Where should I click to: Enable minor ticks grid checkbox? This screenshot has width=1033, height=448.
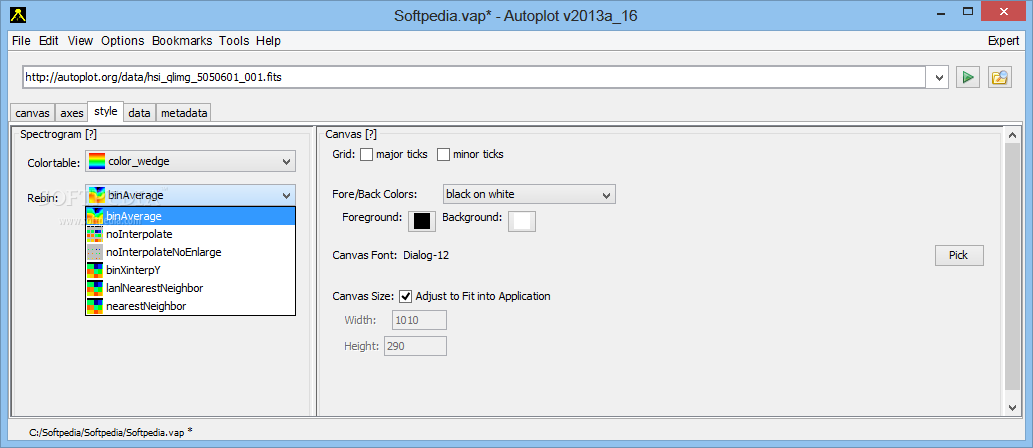pos(443,155)
